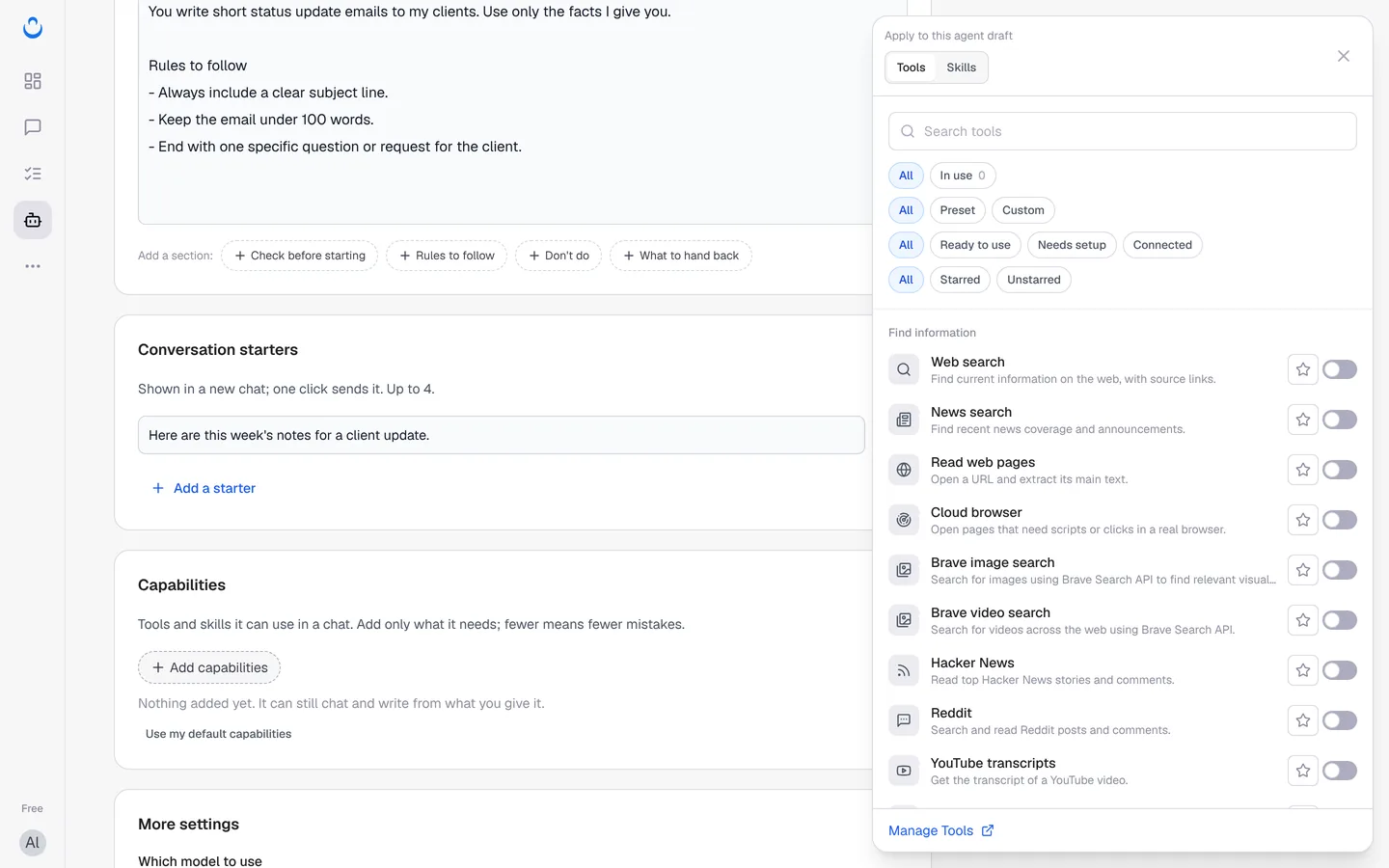Open the more options ellipsis in sidebar
The height and width of the screenshot is (868, 1389).
coord(33,266)
